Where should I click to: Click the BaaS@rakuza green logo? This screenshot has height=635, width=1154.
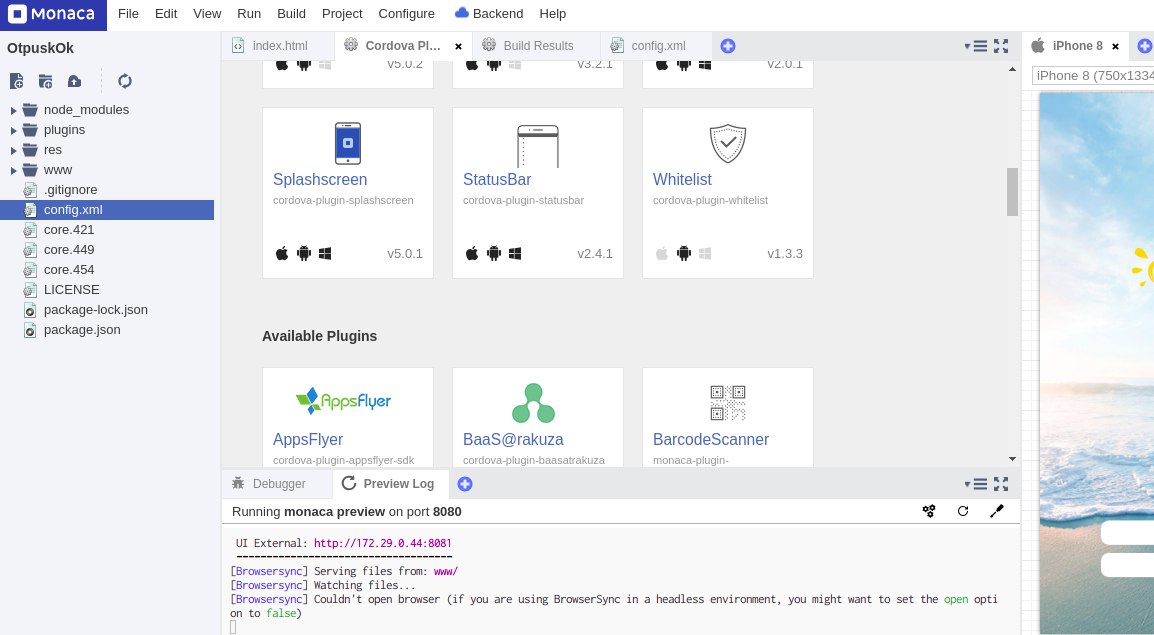534,402
